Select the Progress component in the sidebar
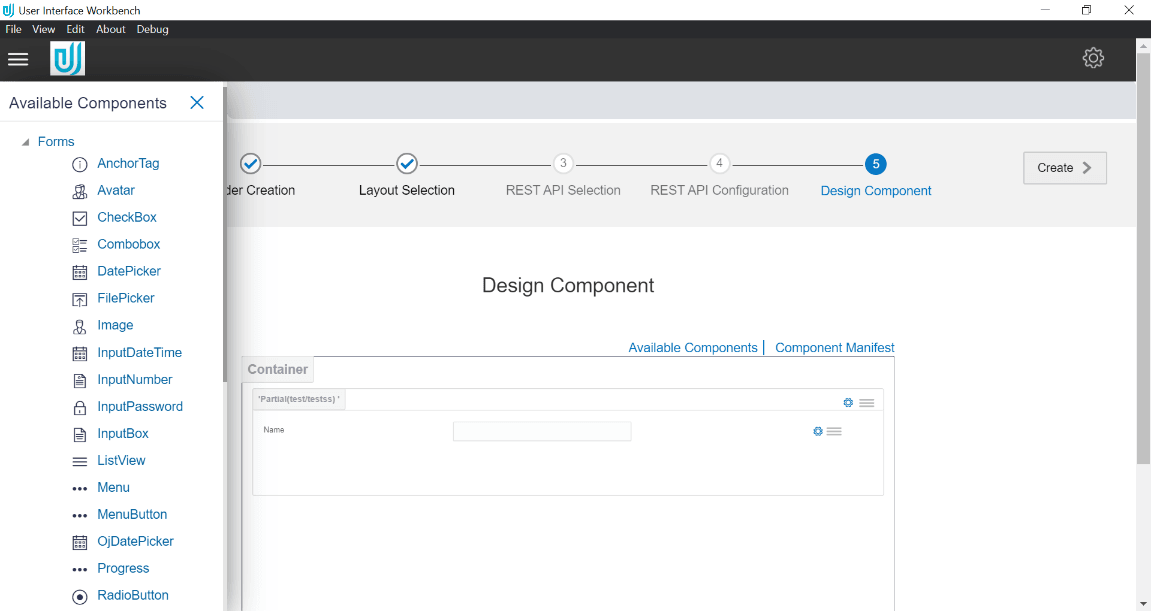 123,568
